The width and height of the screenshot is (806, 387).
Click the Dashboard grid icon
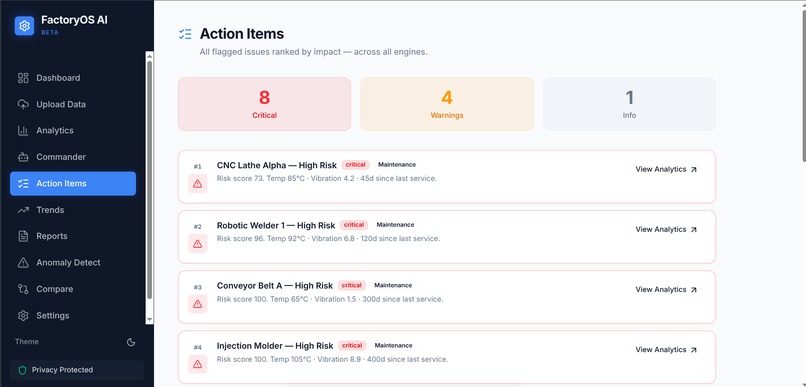(x=23, y=78)
